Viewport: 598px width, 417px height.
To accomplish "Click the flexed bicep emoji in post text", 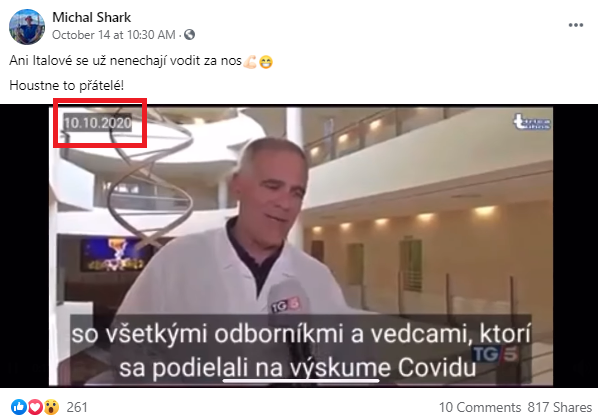I will (x=250, y=61).
